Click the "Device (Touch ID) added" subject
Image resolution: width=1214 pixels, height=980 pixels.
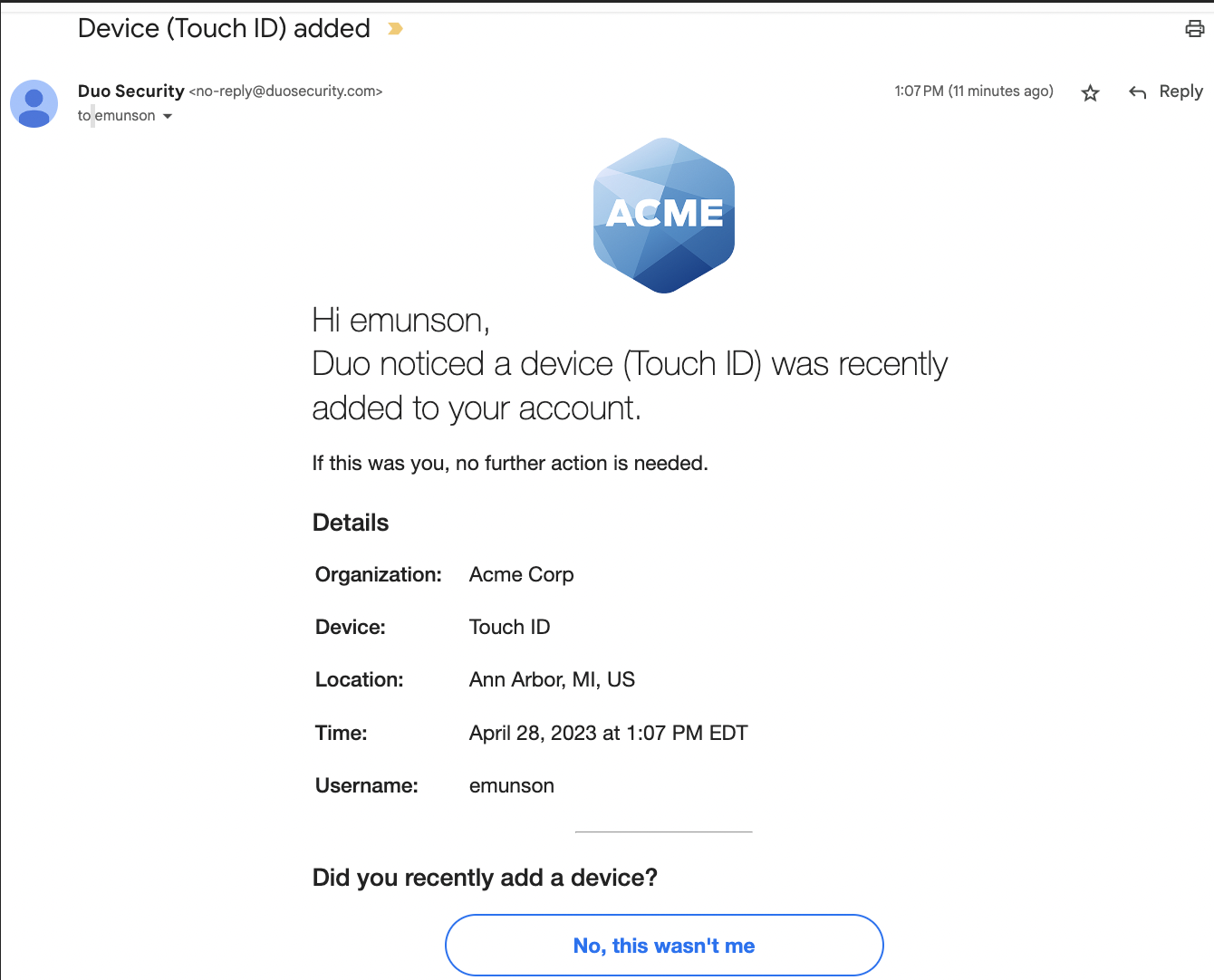(224, 29)
